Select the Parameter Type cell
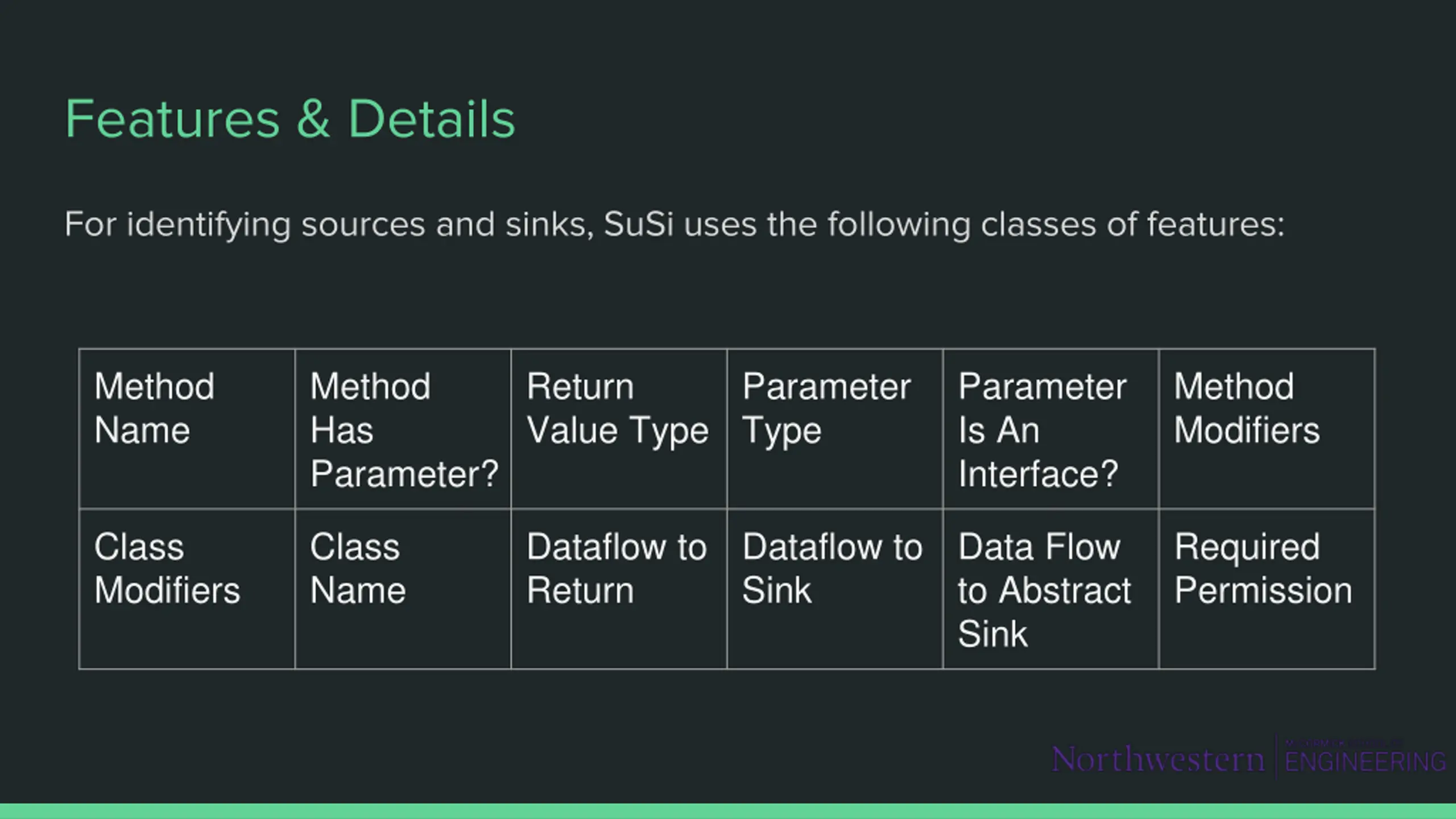 (835, 429)
